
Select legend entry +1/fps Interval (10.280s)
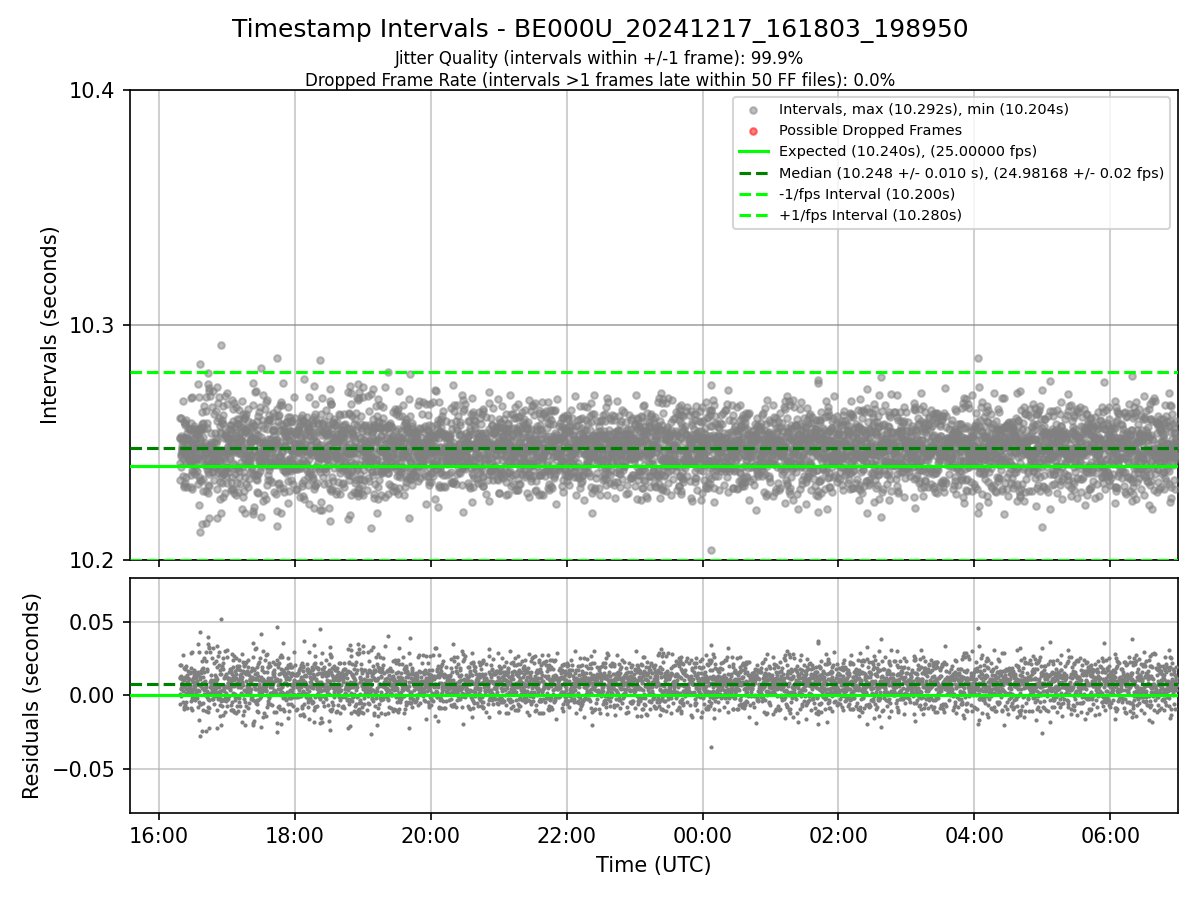(870, 215)
